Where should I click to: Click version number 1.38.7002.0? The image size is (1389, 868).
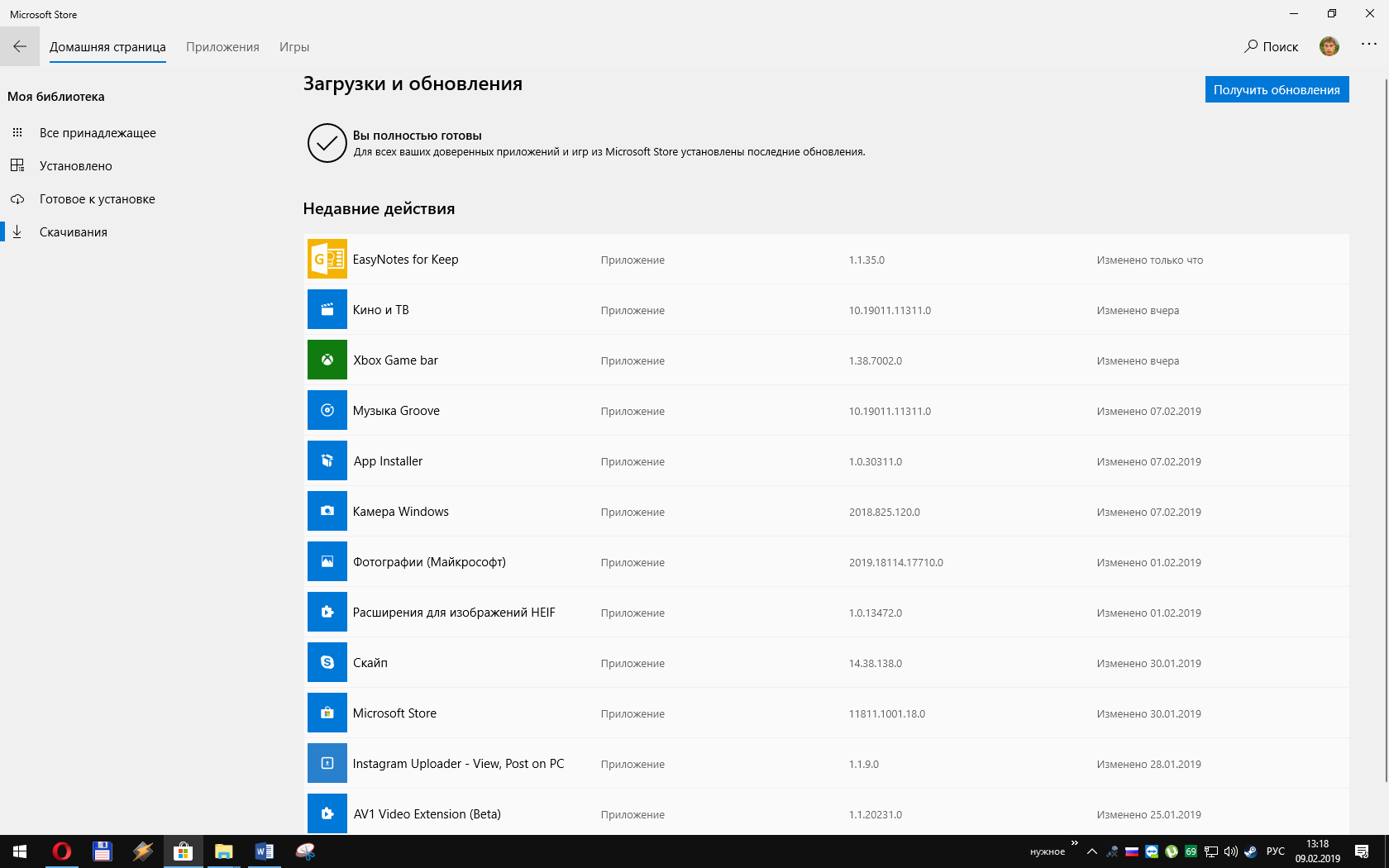pyautogui.click(x=876, y=361)
